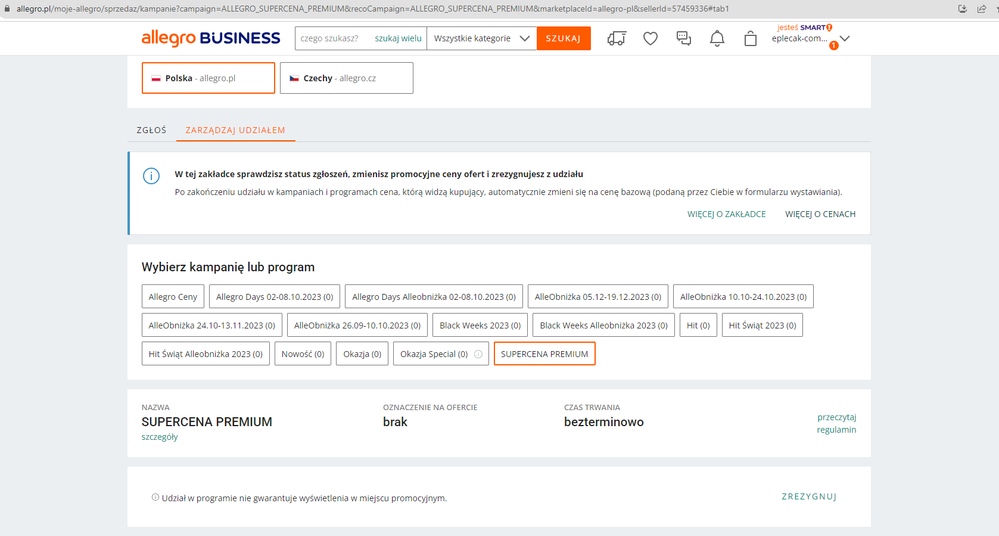This screenshot has width=999, height=536.
Task: Open the delivery truck icon in header
Action: 616,39
